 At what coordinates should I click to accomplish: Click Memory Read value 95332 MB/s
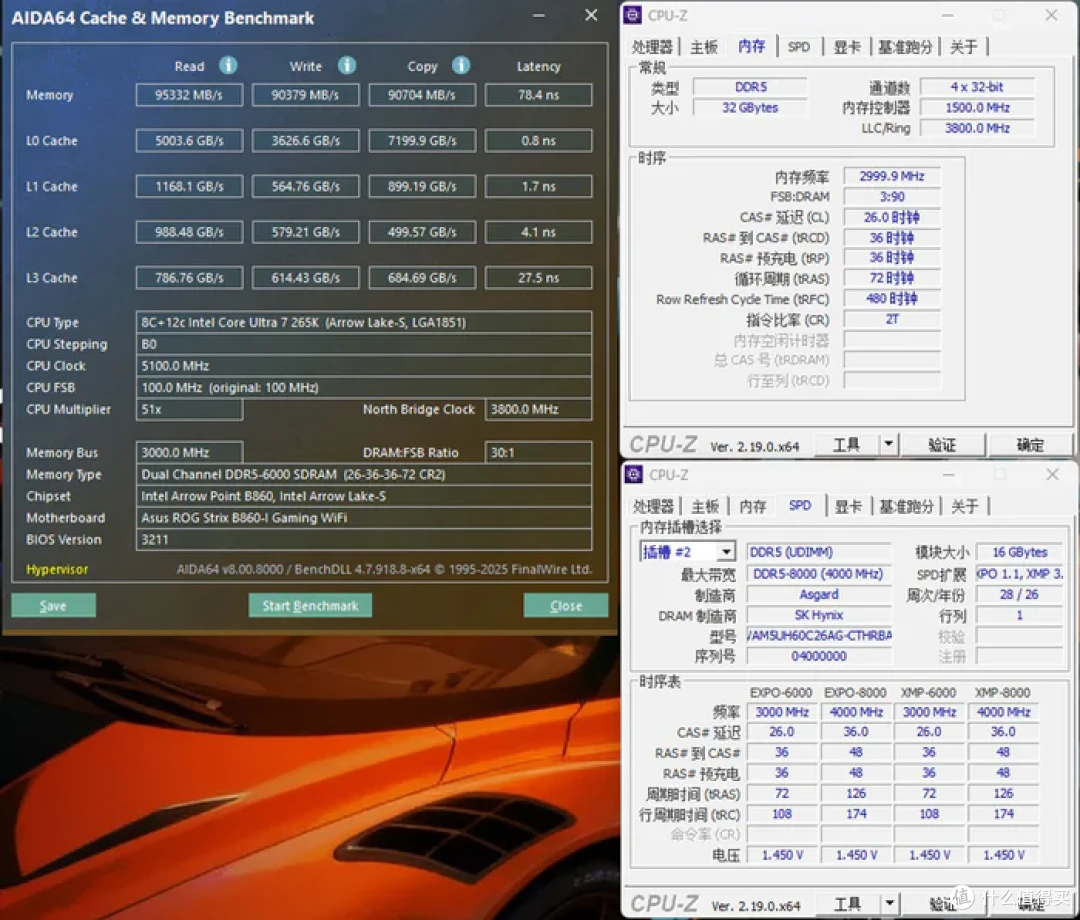(x=189, y=95)
